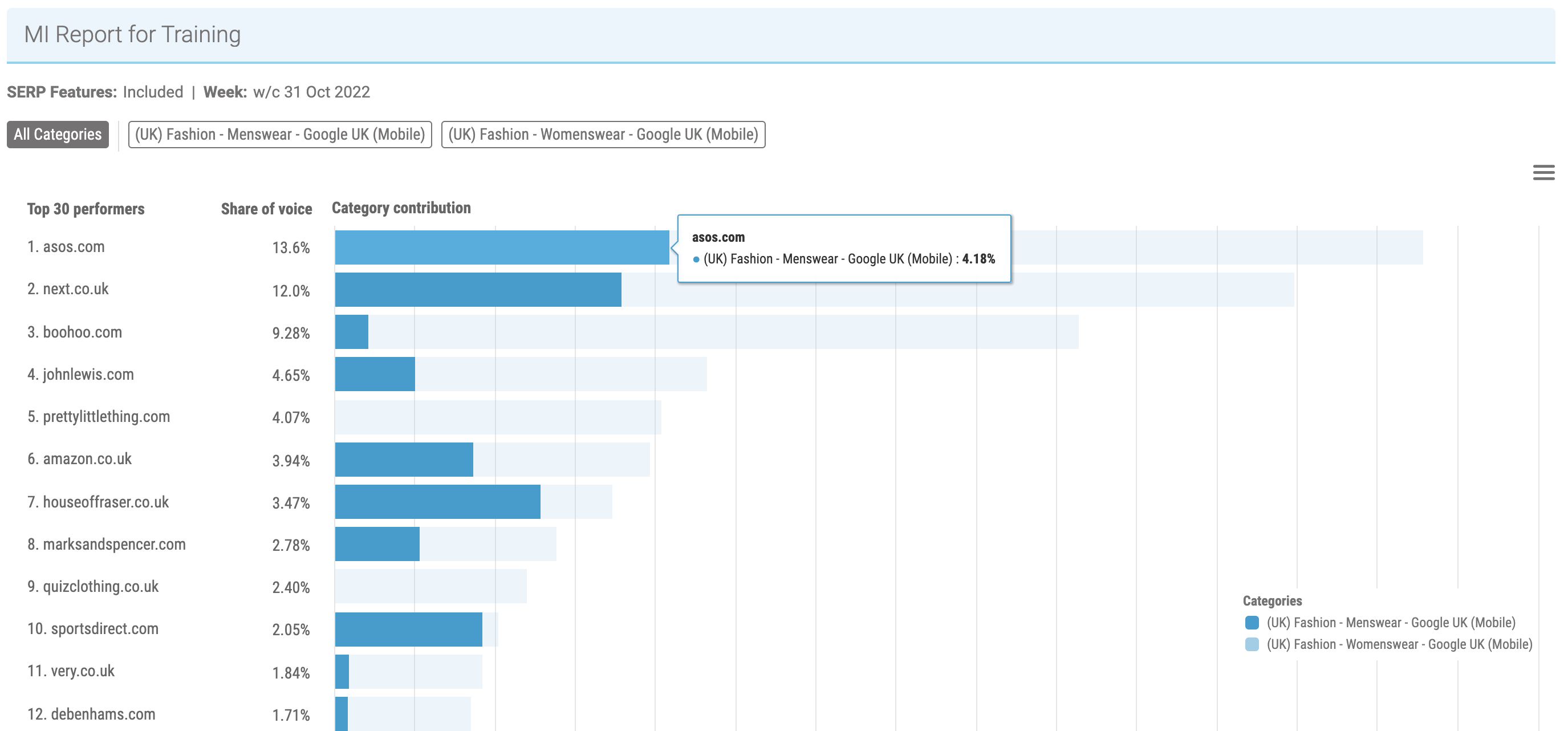Select All Categories filter tab
This screenshot has width=1568, height=731.
point(57,134)
